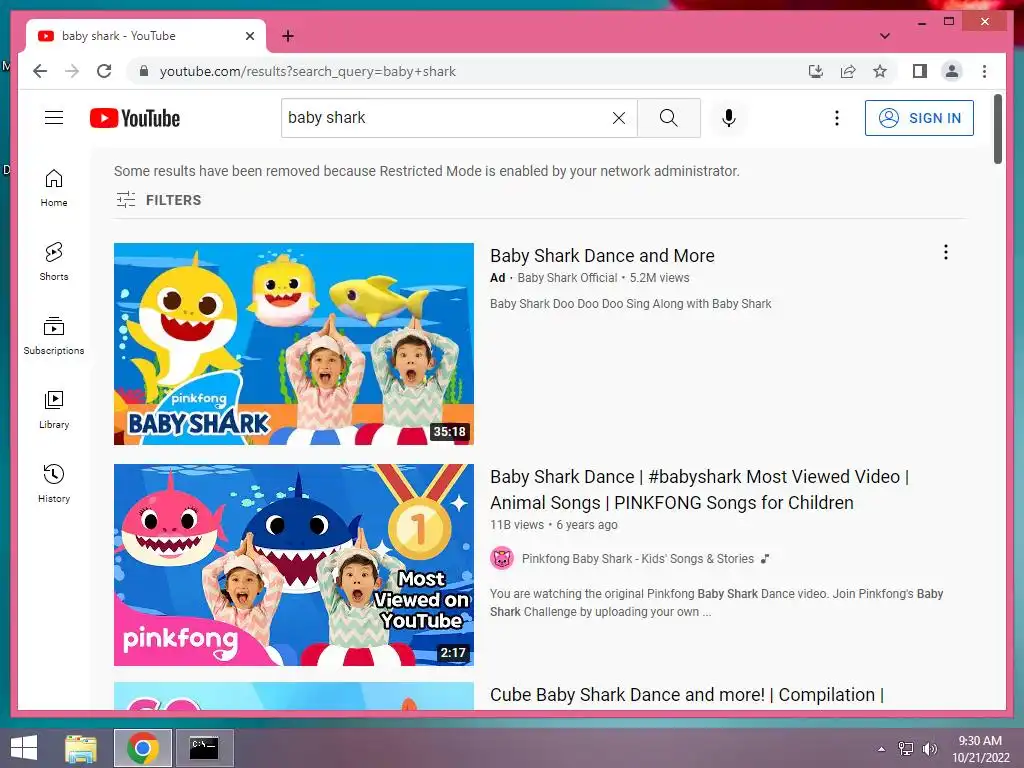Viewport: 1024px width, 768px height.
Task: Visit the Baby Shark Official channel link
Action: pos(567,278)
